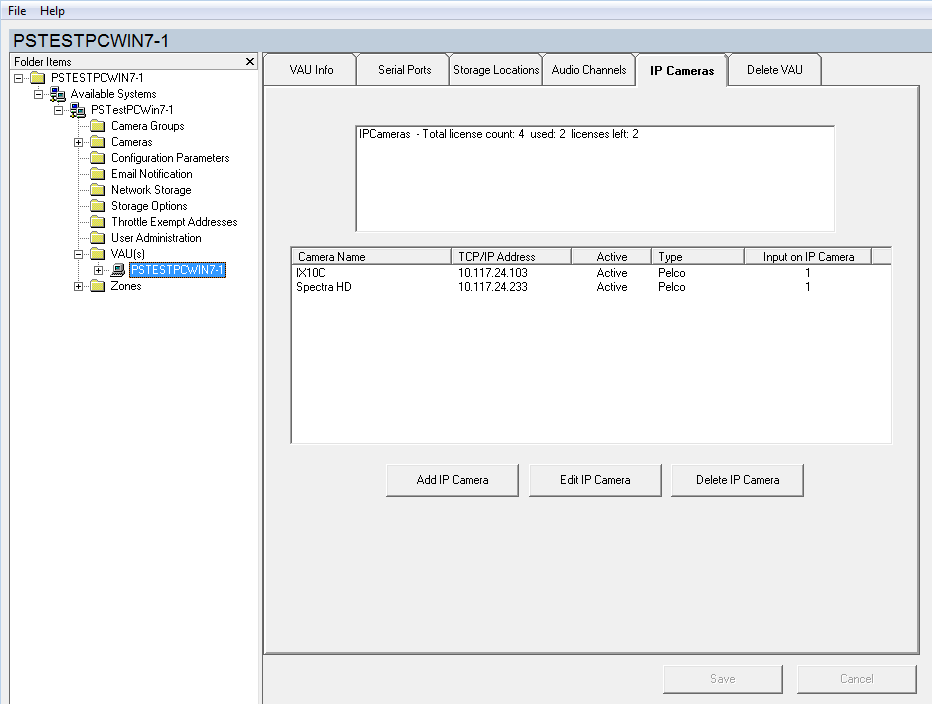Image resolution: width=932 pixels, height=704 pixels.
Task: Select the Spectra HD camera row
Action: (324, 287)
